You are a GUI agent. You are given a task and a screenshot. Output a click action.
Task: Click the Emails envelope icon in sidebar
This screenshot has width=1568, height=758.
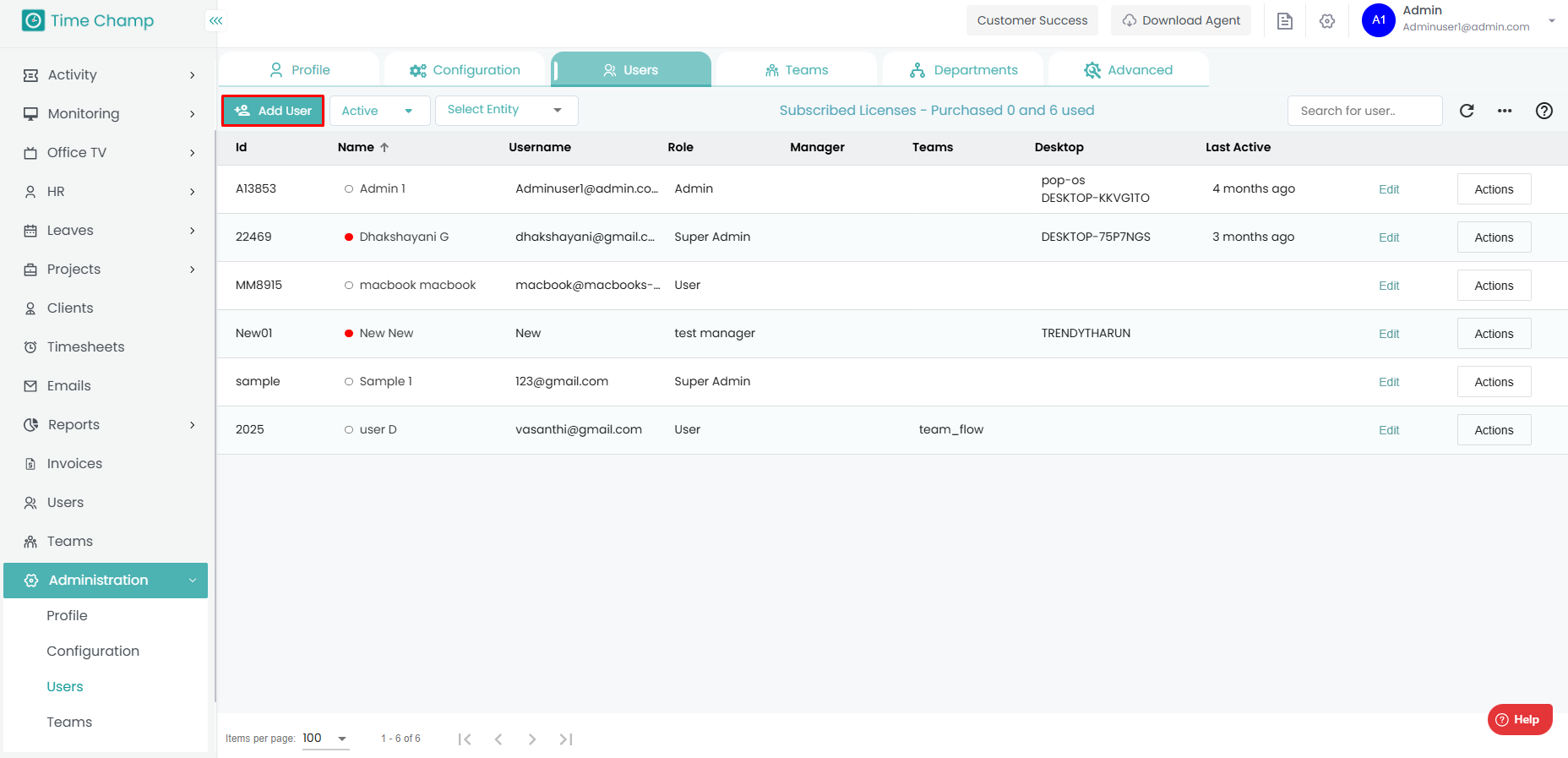click(x=30, y=386)
